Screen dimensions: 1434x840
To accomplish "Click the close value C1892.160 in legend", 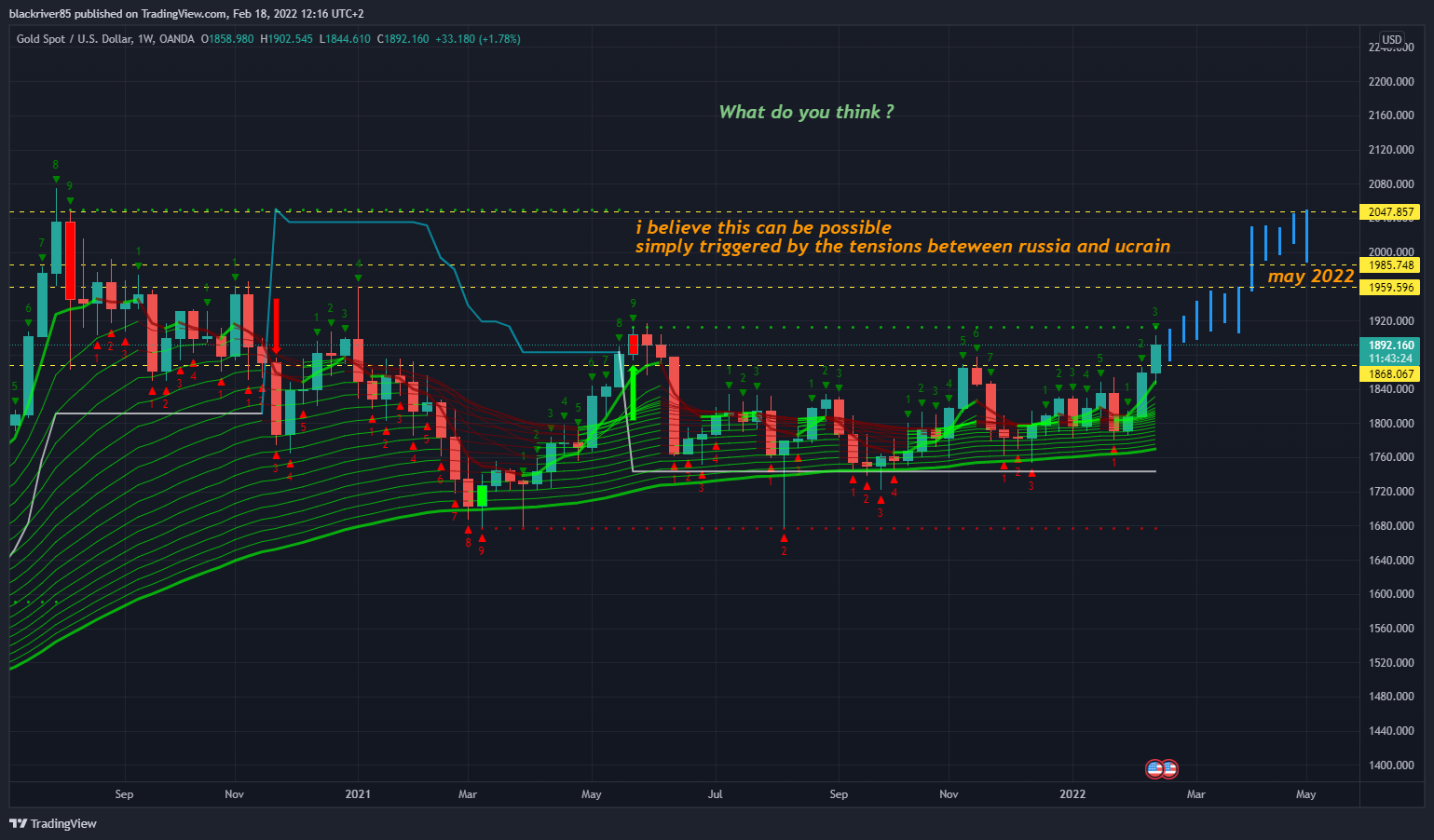I will tap(403, 39).
